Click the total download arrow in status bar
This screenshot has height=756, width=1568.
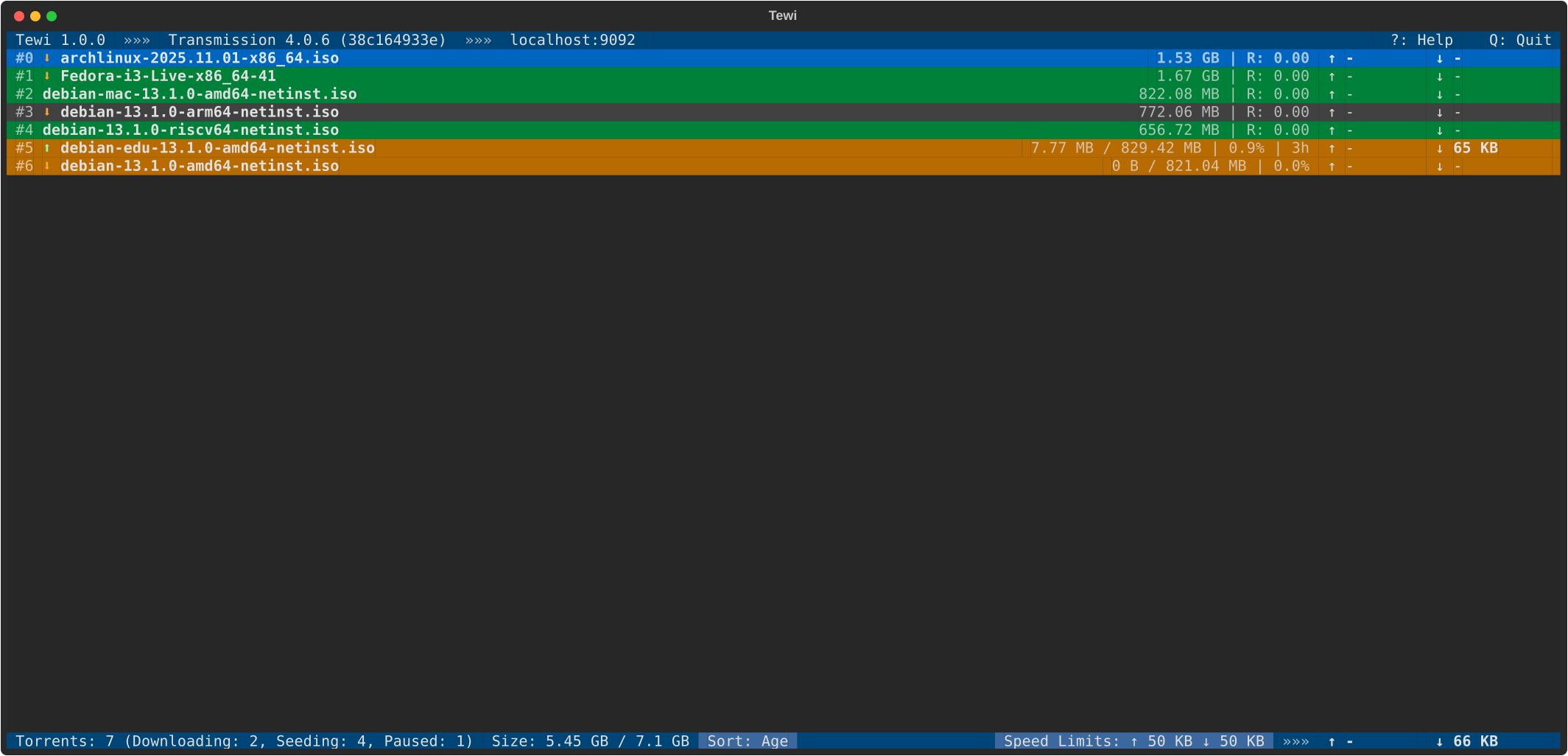[x=1440, y=741]
